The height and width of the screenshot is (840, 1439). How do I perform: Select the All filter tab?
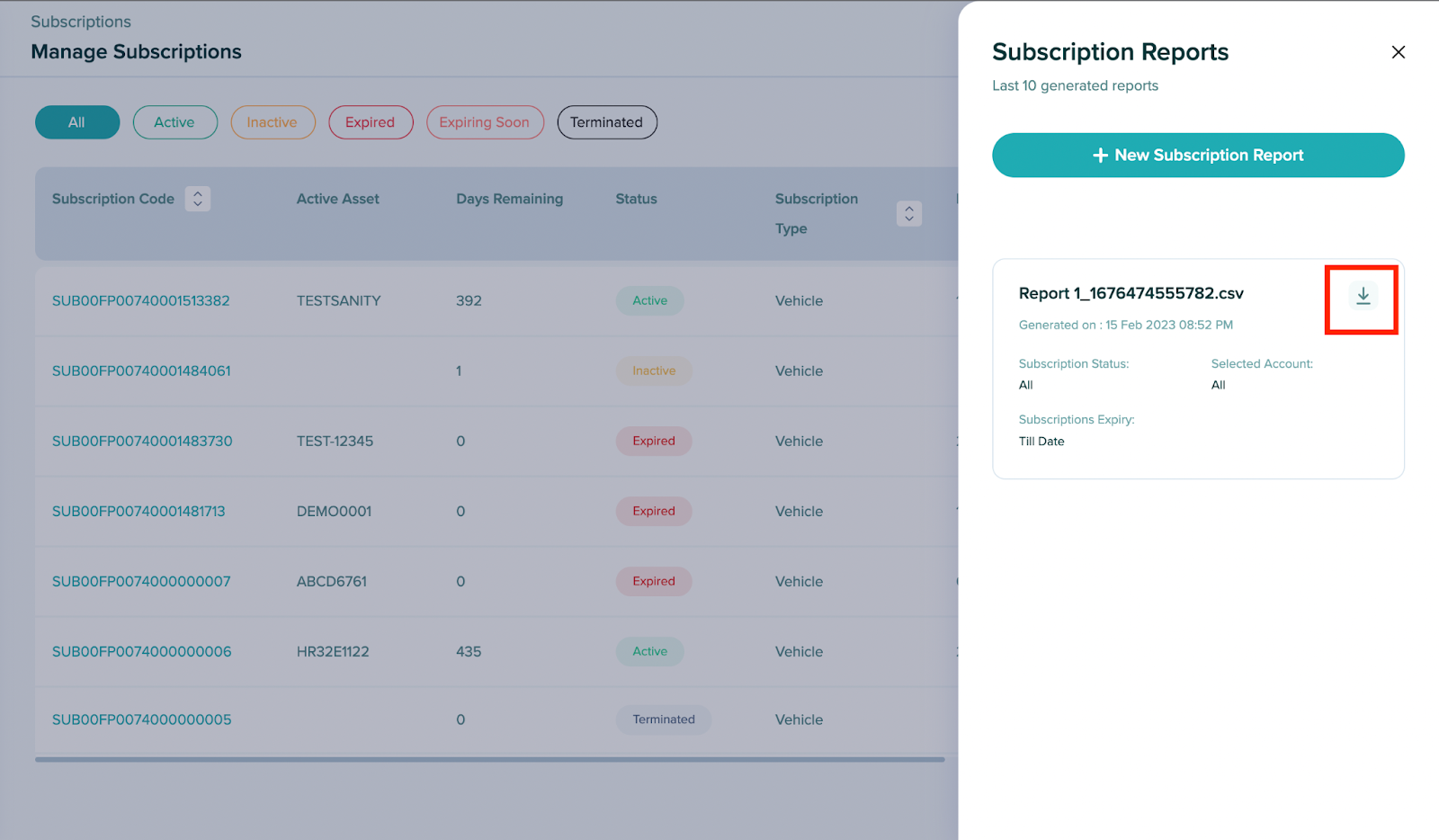point(77,122)
